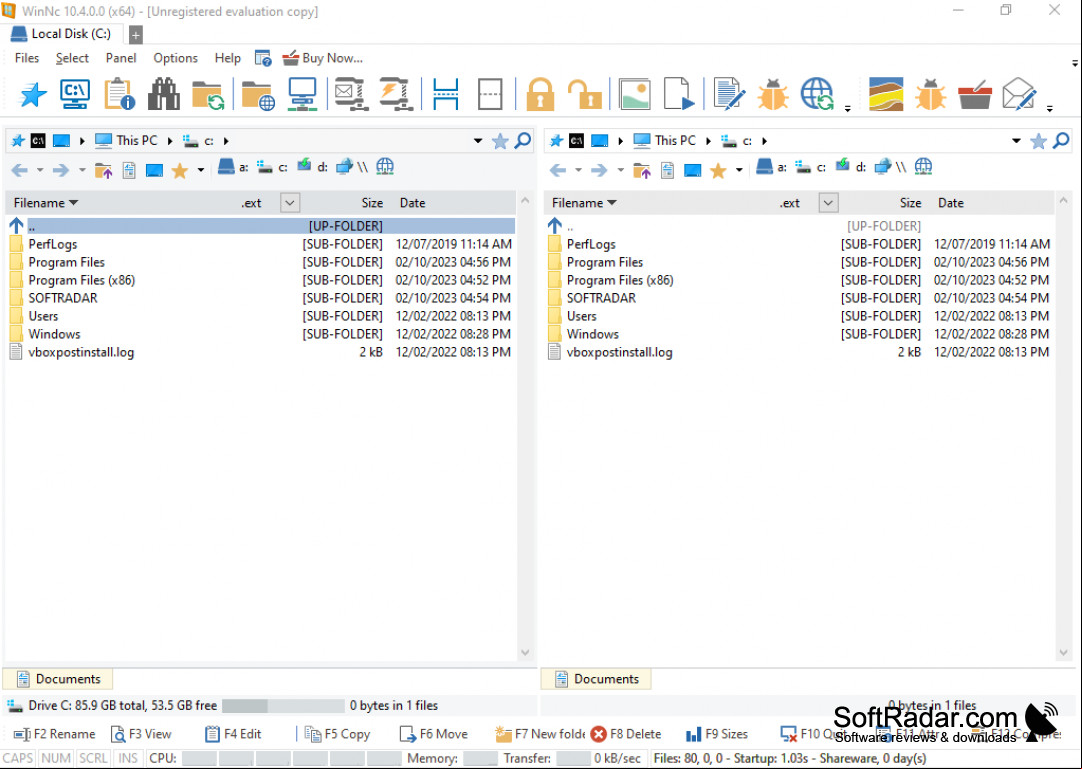Select the right panel Documents tab

click(x=596, y=679)
